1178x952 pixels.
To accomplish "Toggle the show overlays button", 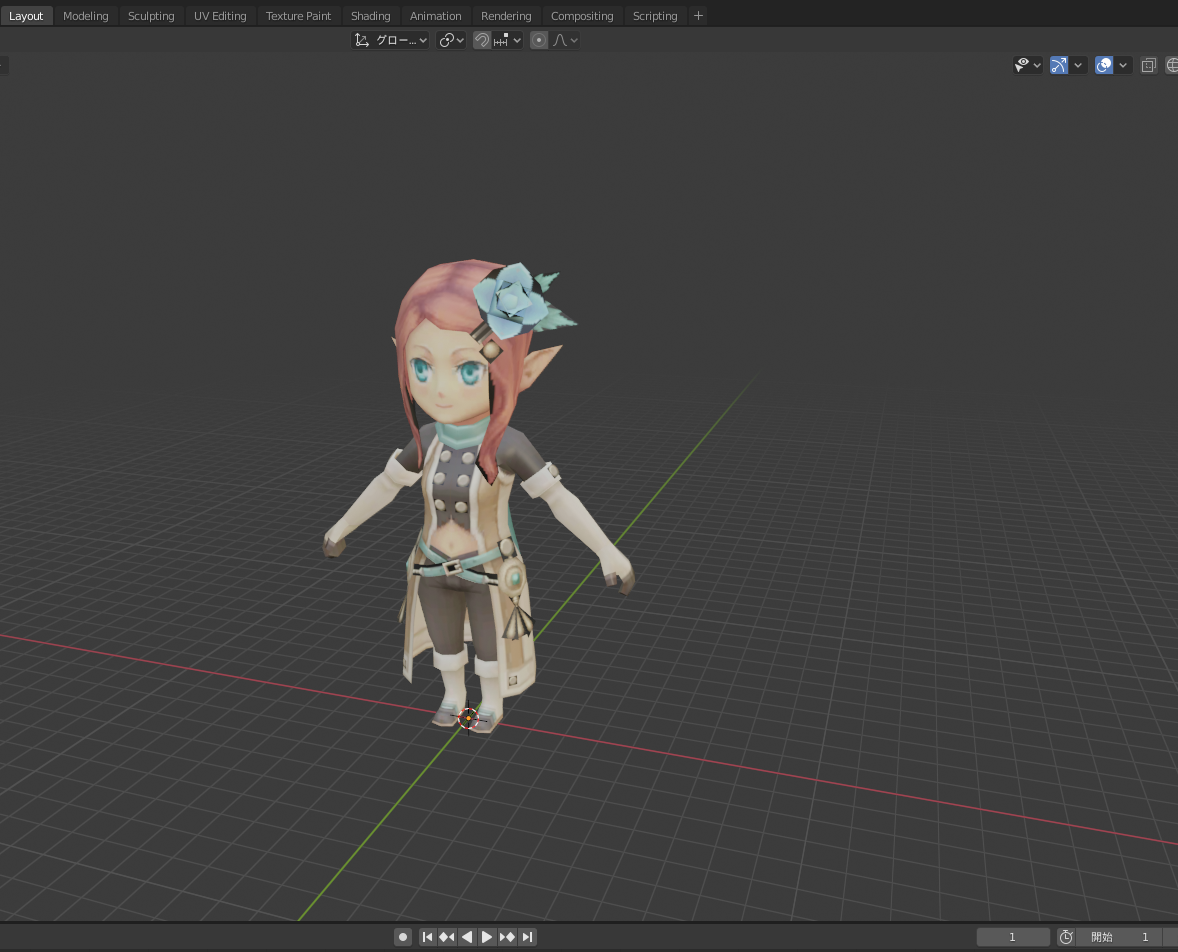I will [x=1104, y=65].
